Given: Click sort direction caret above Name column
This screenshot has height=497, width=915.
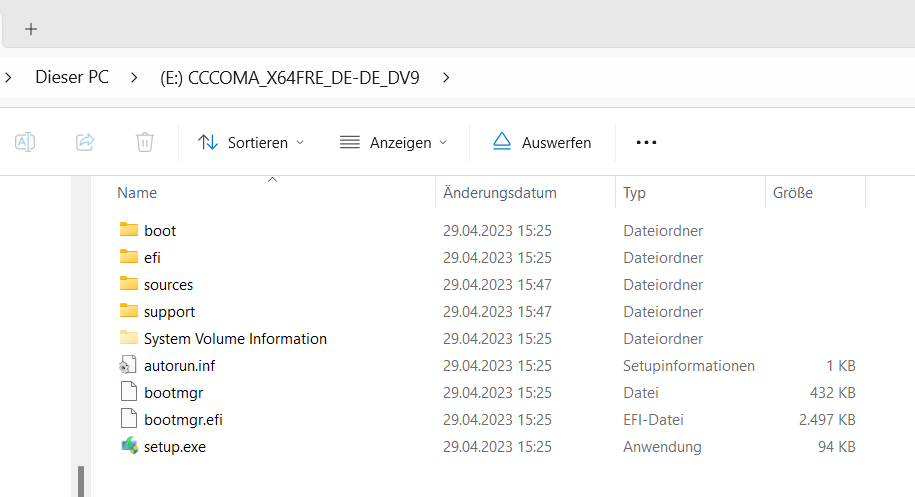Looking at the screenshot, I should coord(272,180).
